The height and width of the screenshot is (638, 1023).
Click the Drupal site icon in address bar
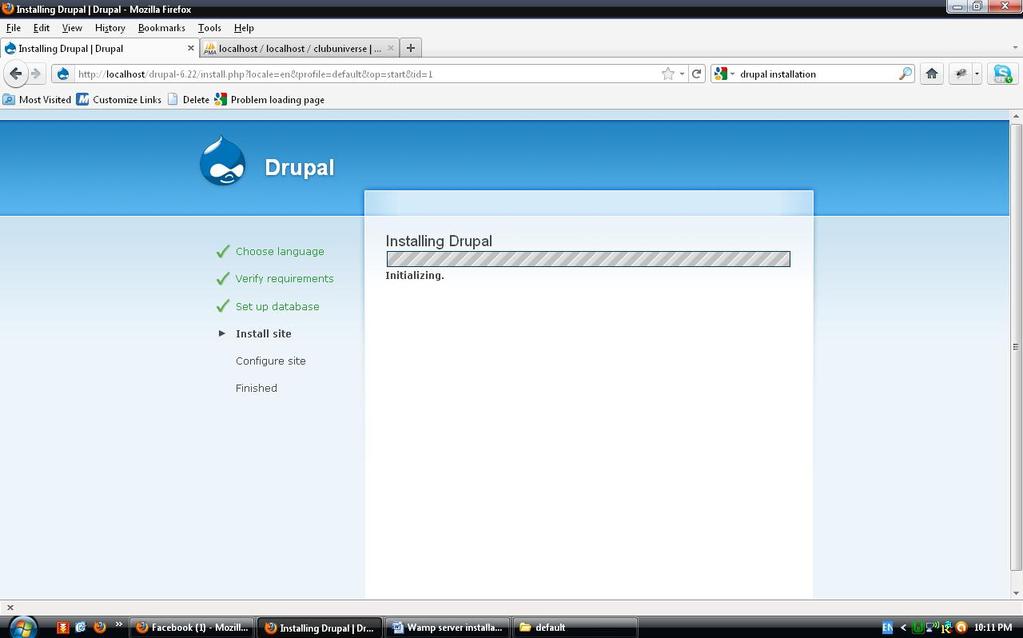tap(63, 74)
